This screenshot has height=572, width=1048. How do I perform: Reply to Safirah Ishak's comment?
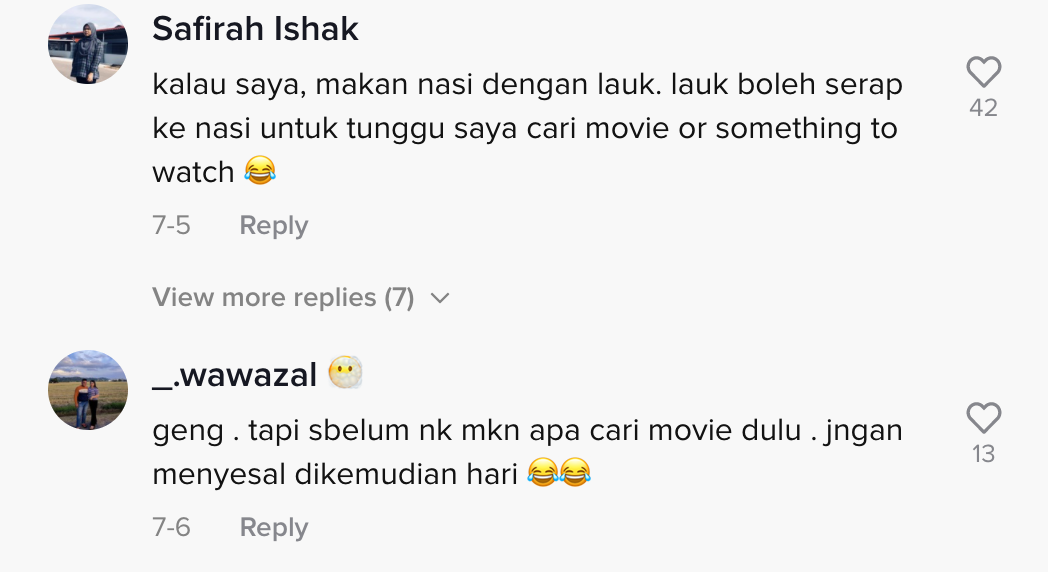[x=273, y=226]
